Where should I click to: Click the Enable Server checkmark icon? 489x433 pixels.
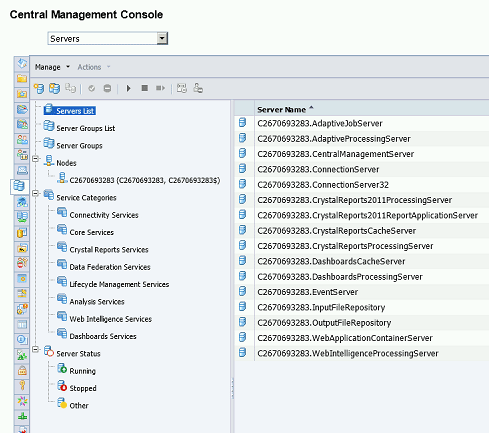92,88
